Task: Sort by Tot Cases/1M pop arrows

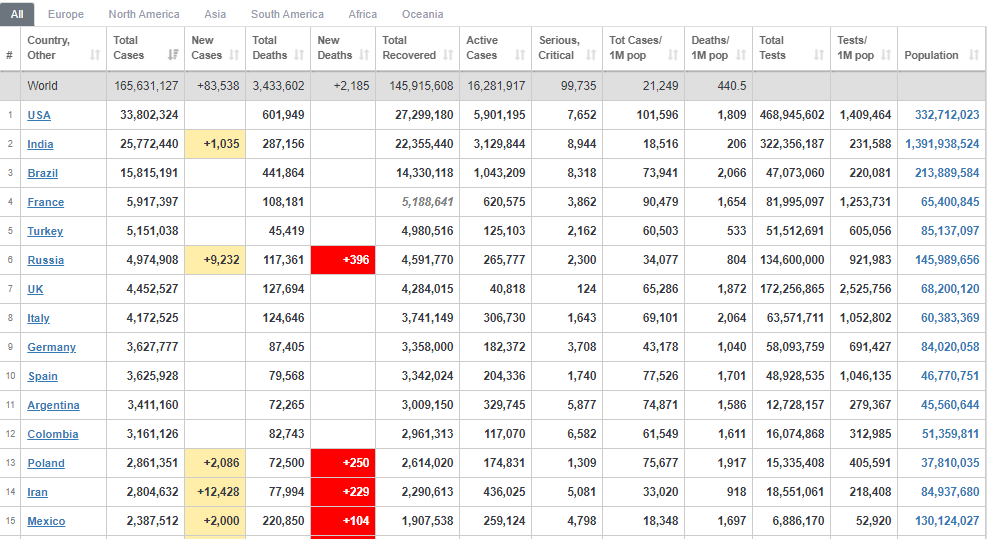Action: (673, 55)
